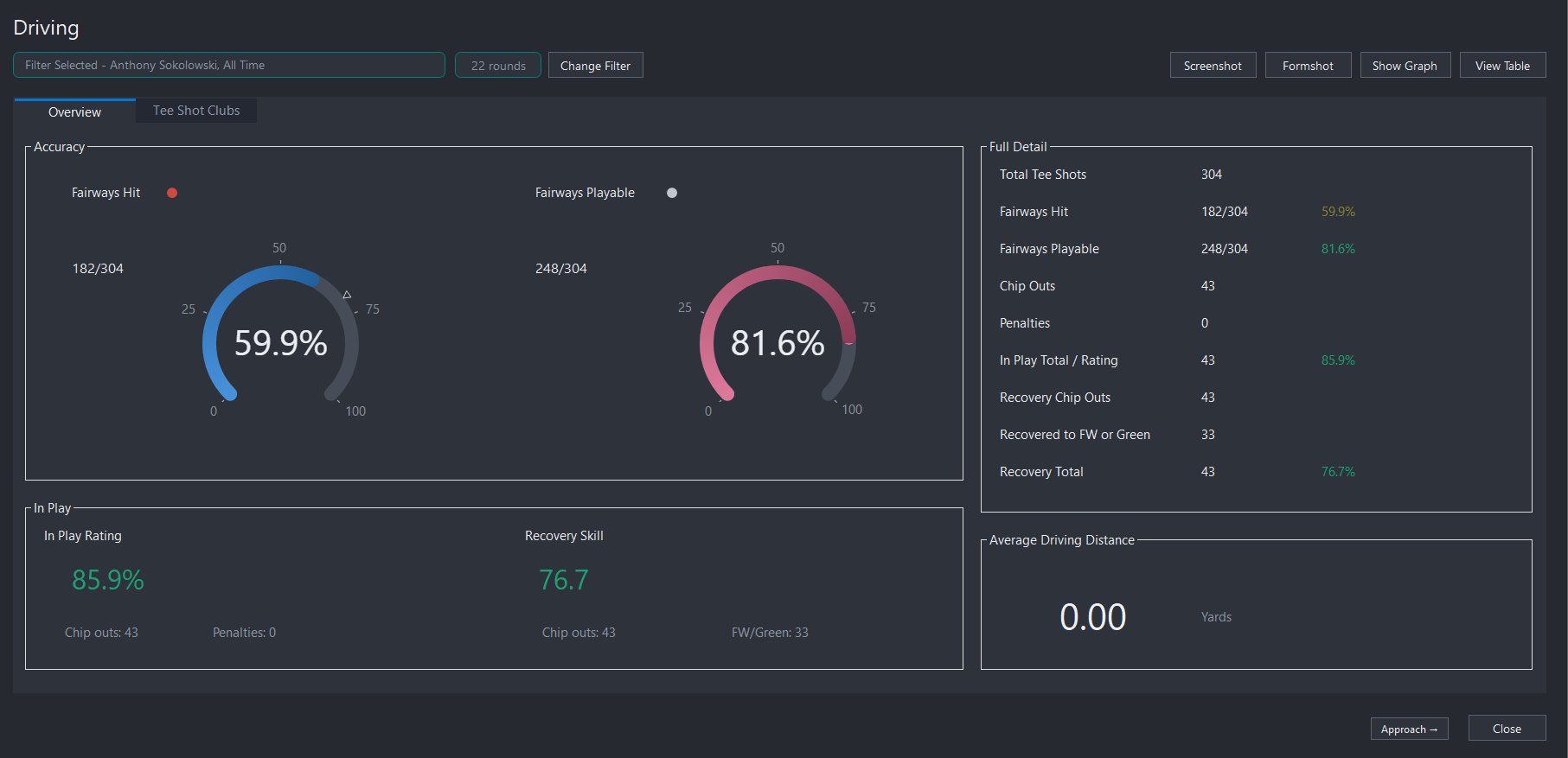Click Show Graph button
The height and width of the screenshot is (758, 1568).
coord(1405,65)
